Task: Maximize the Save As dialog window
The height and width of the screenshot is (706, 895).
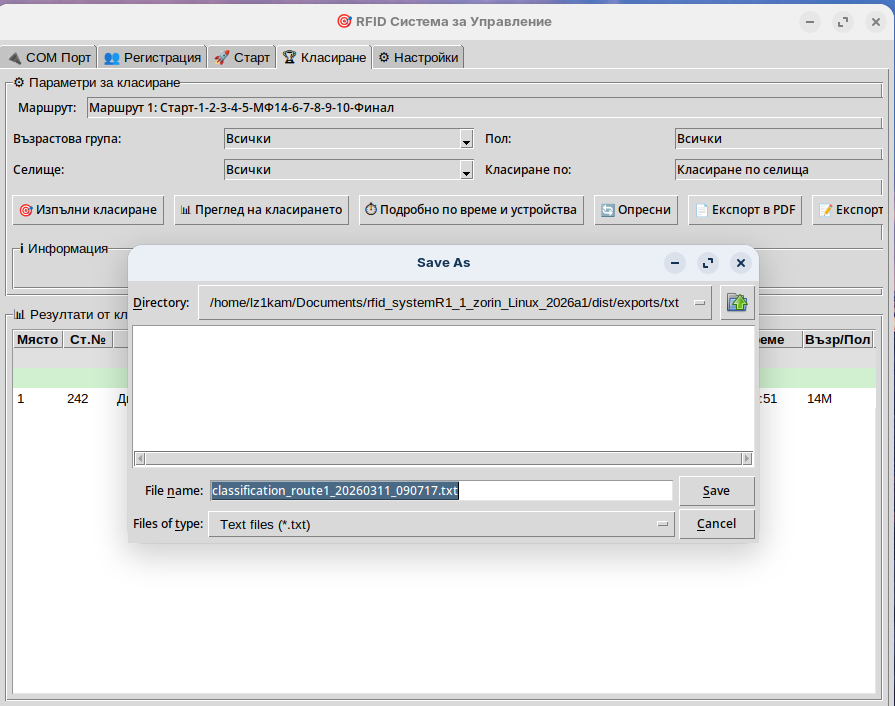Action: pos(708,263)
